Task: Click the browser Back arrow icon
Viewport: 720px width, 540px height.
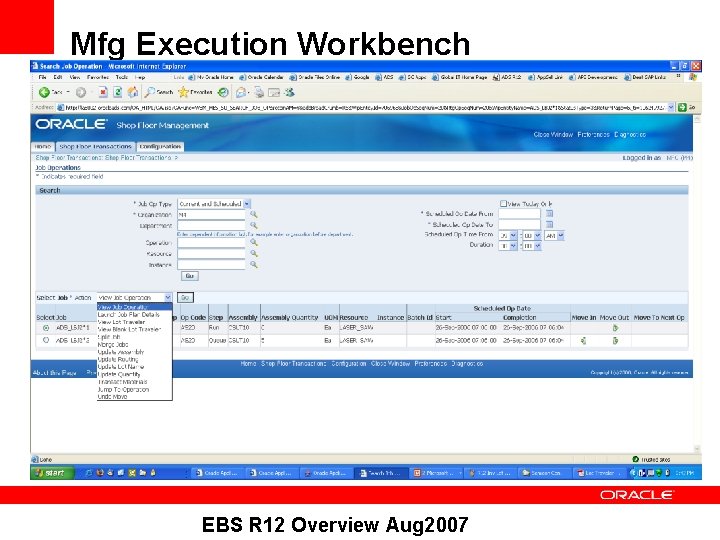Action: point(44,93)
